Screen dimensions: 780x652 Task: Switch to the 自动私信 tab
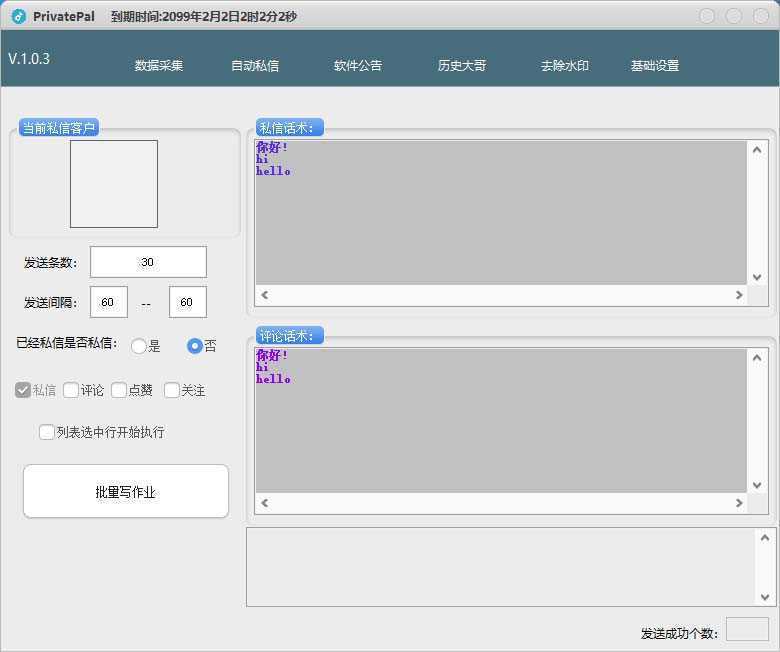(255, 65)
